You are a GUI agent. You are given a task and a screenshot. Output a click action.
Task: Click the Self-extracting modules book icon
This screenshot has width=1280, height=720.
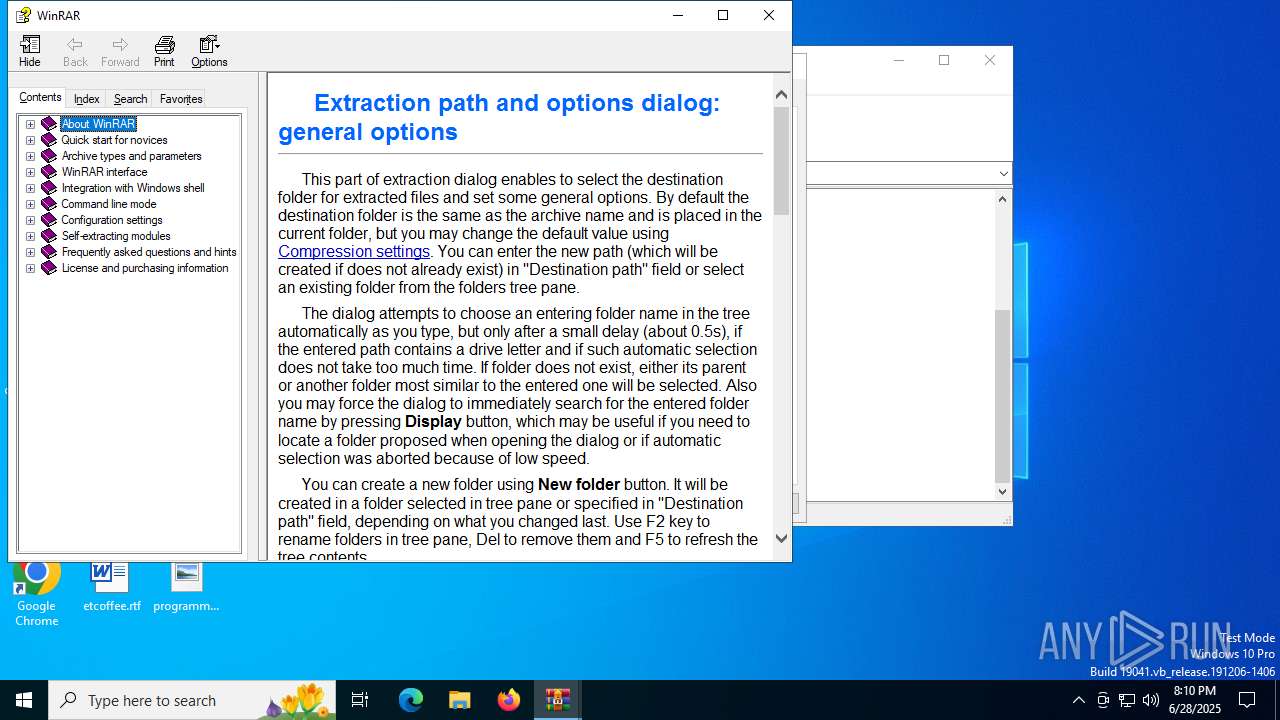49,236
